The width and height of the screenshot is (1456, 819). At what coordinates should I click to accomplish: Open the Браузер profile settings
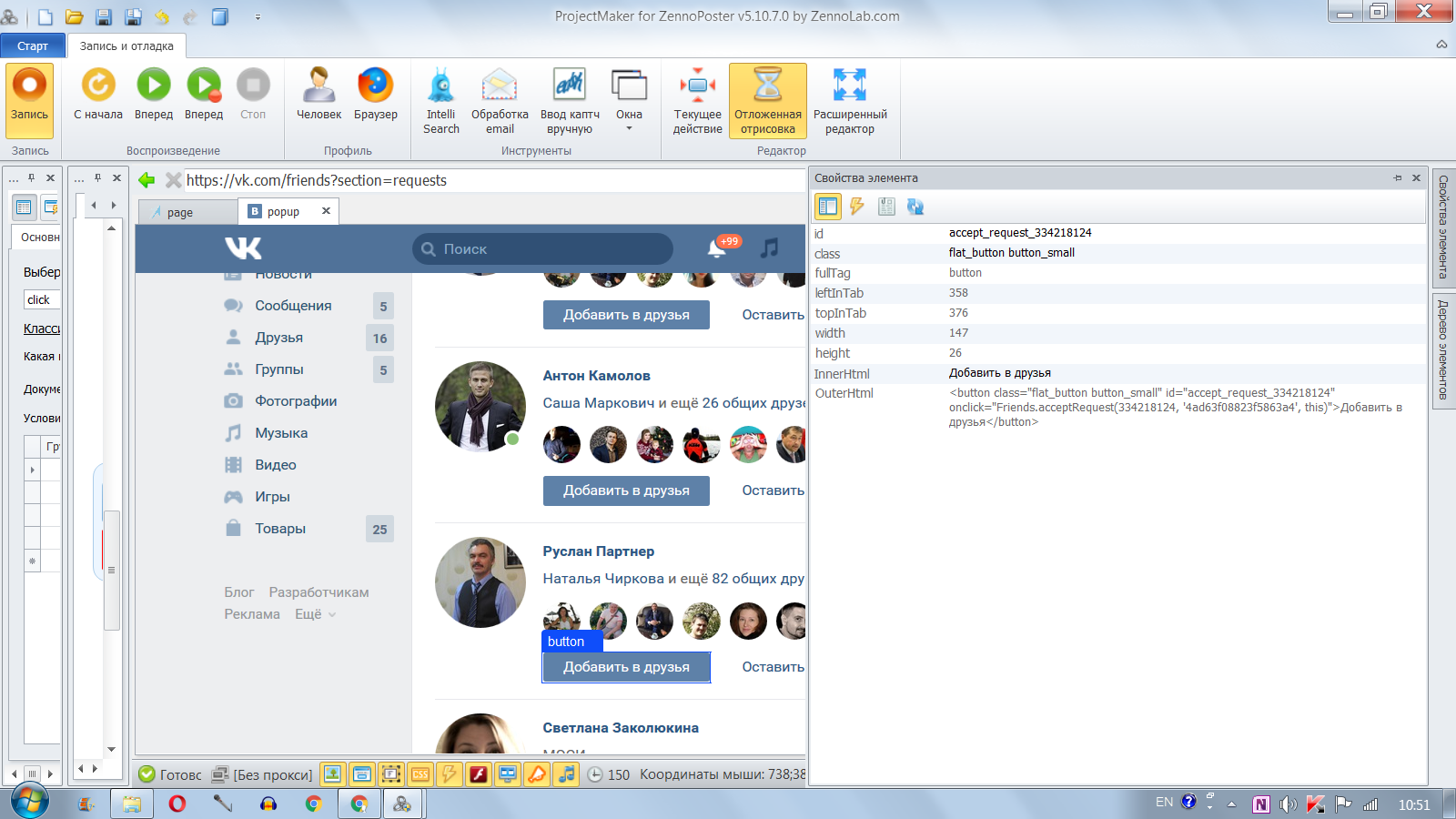click(376, 94)
